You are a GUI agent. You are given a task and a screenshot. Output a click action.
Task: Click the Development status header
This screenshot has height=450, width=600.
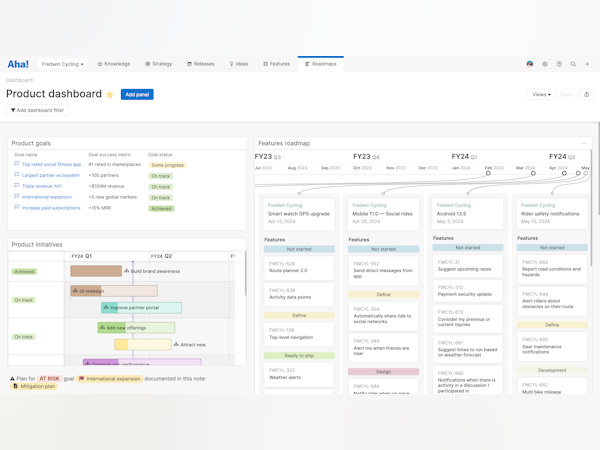click(552, 370)
